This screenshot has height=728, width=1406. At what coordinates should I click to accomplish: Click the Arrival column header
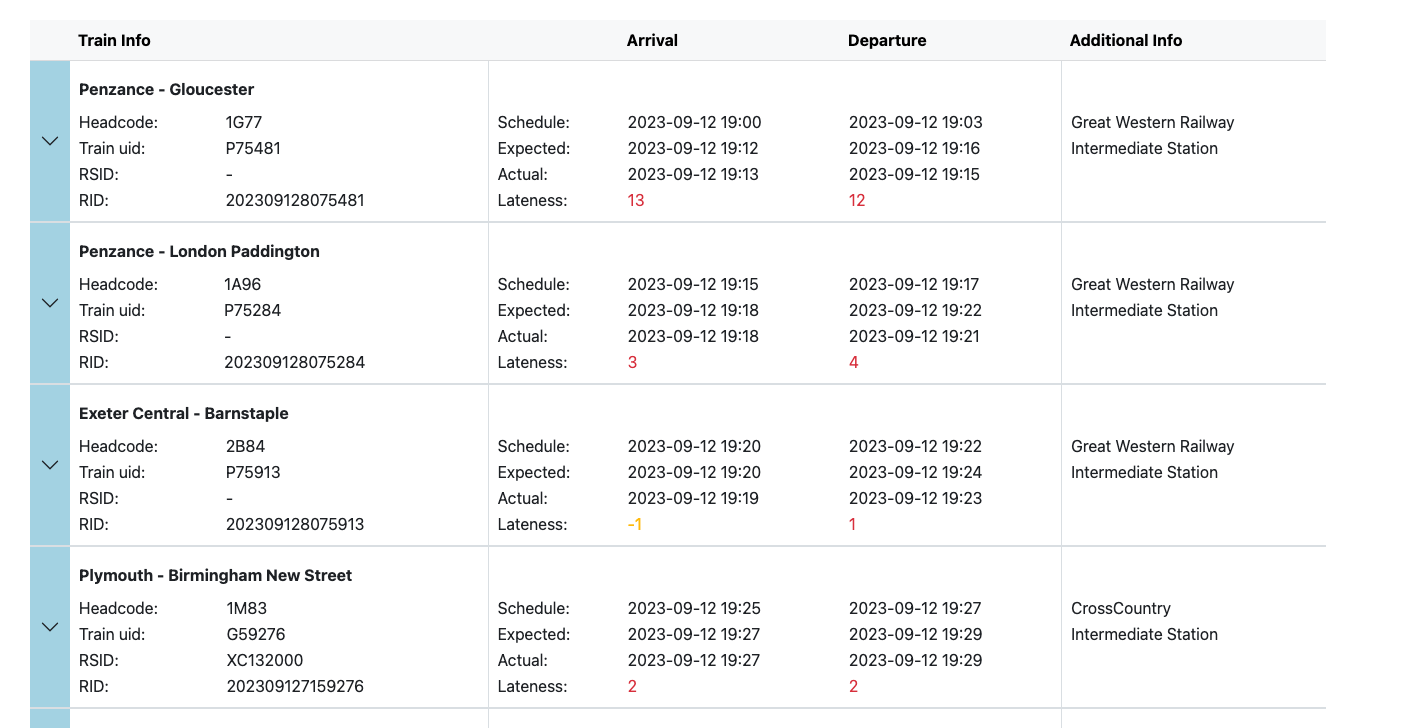[x=652, y=41]
